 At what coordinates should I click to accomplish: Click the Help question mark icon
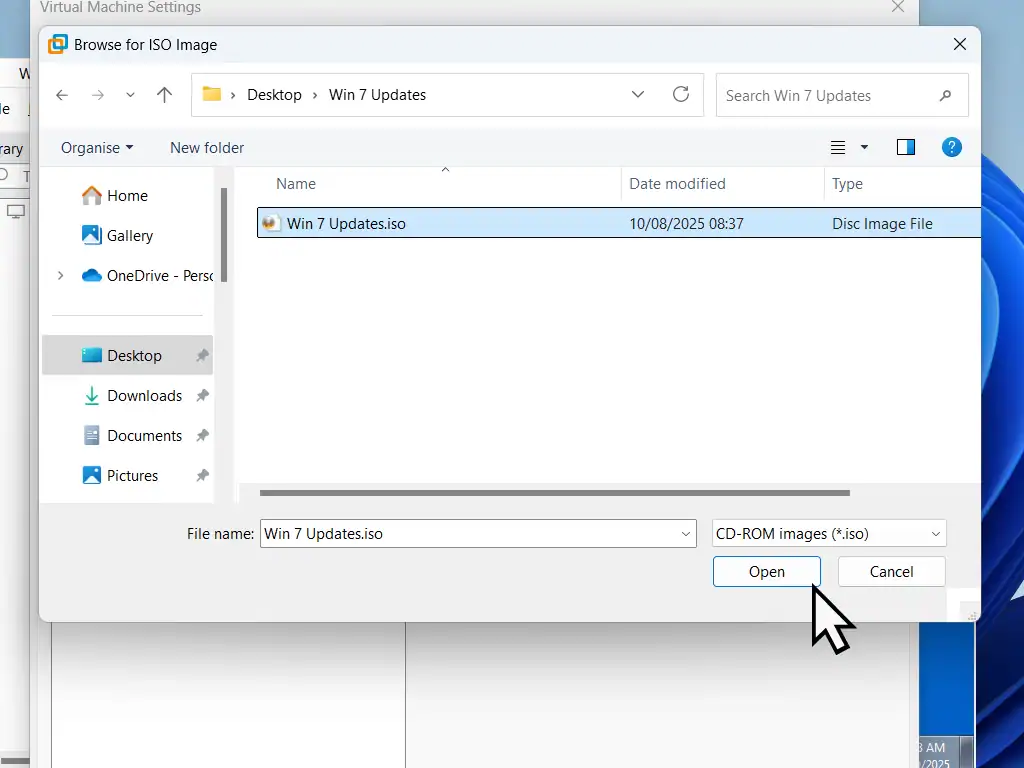[x=952, y=147]
